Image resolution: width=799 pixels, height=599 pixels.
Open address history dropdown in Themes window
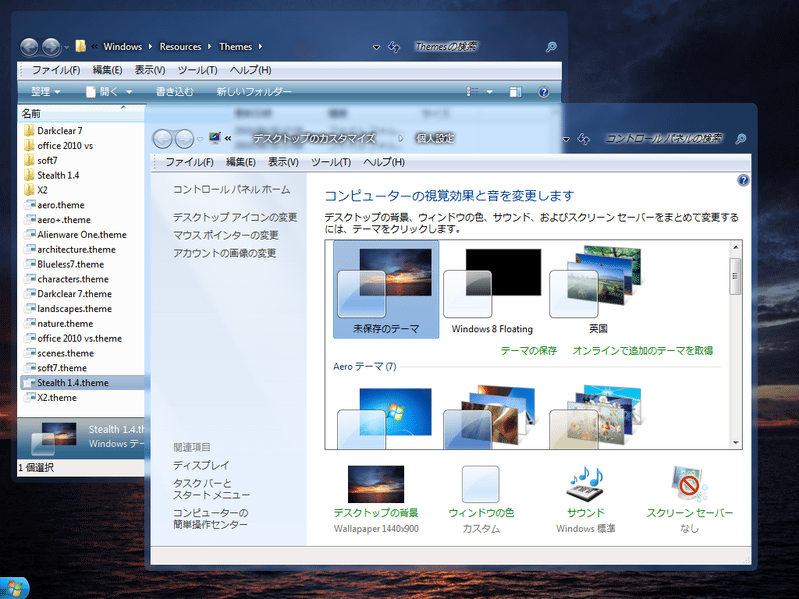pos(376,47)
